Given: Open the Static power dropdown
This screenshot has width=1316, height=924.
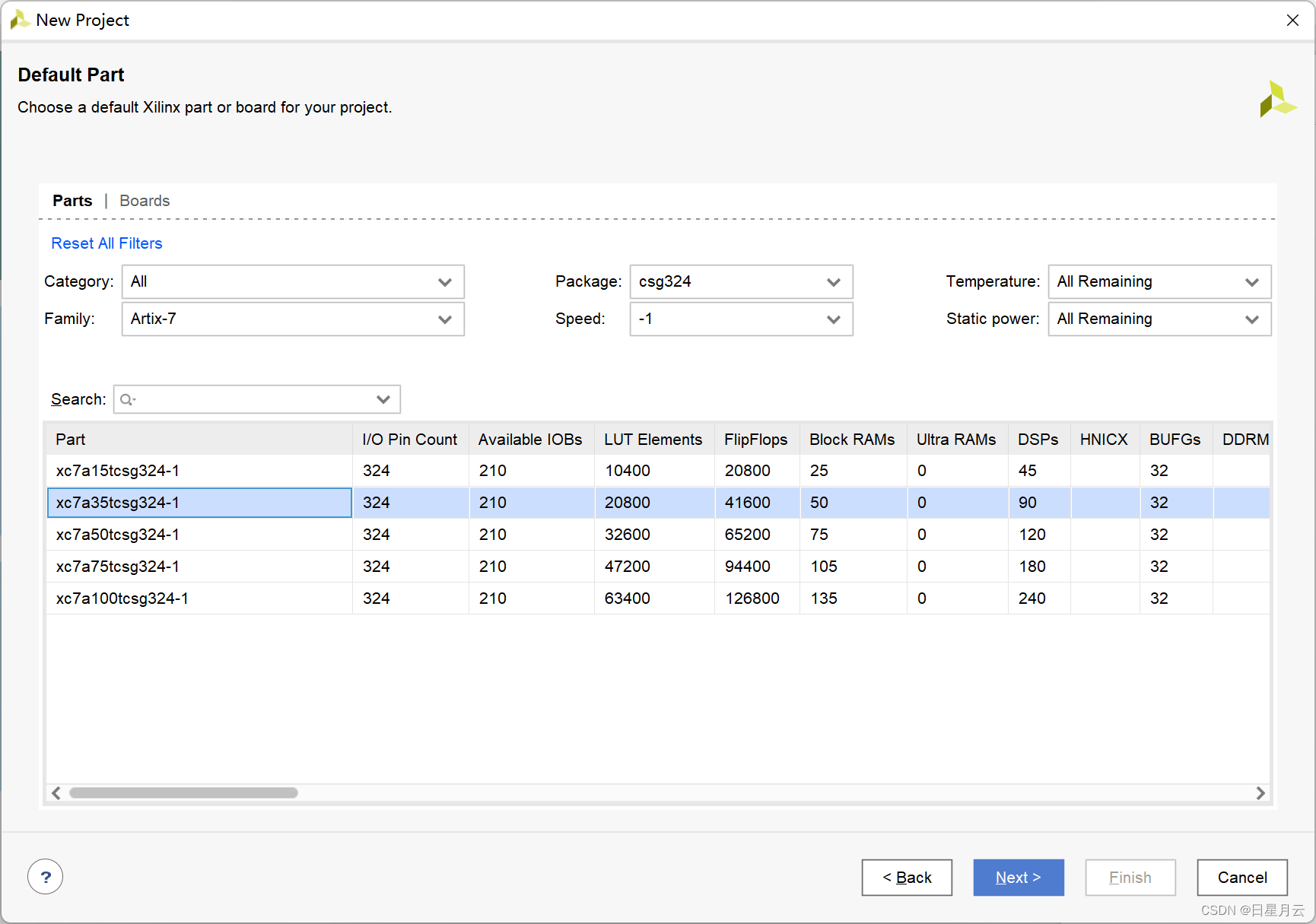Looking at the screenshot, I should coord(1159,319).
